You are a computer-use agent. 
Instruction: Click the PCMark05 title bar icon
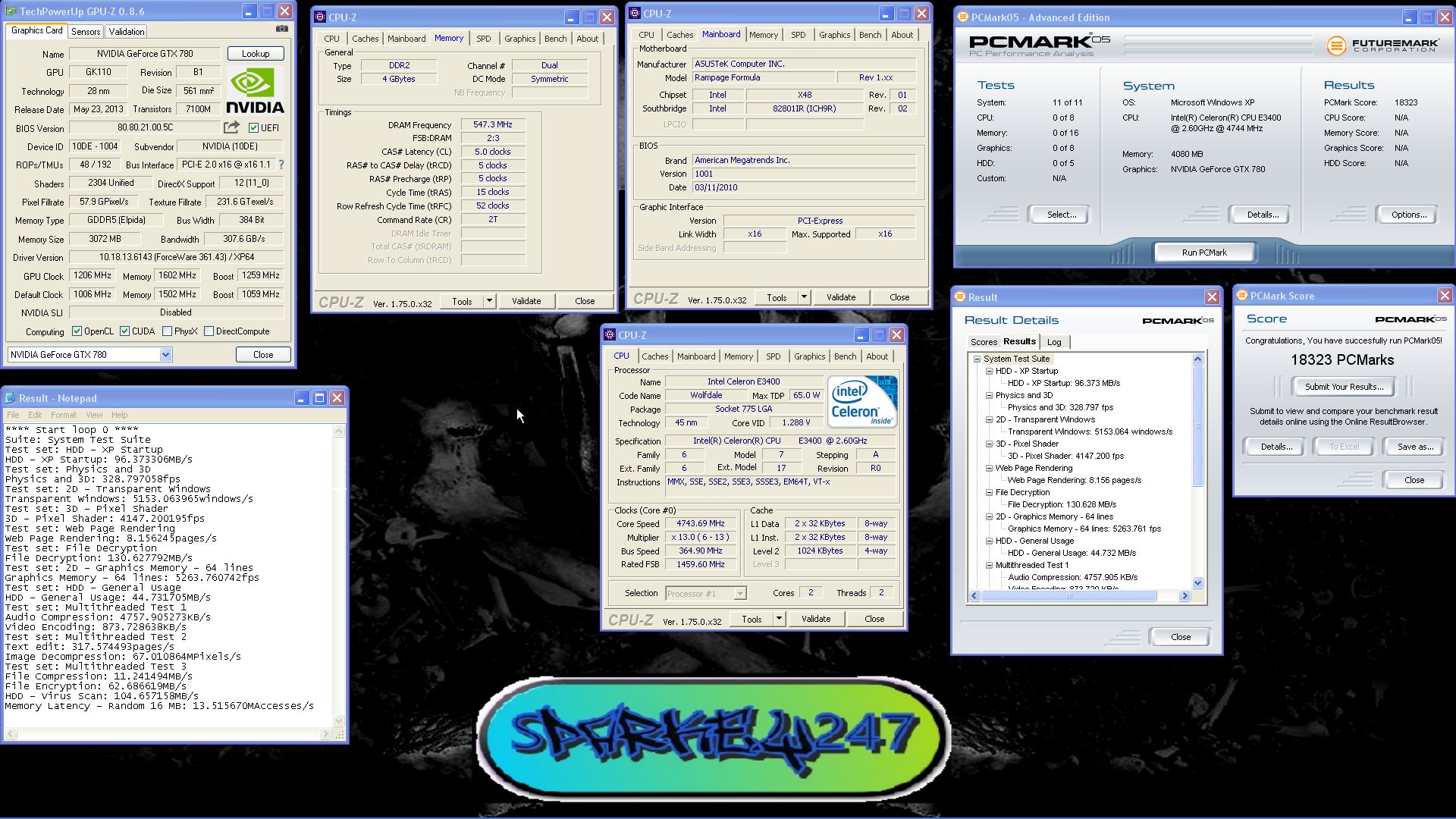click(962, 17)
